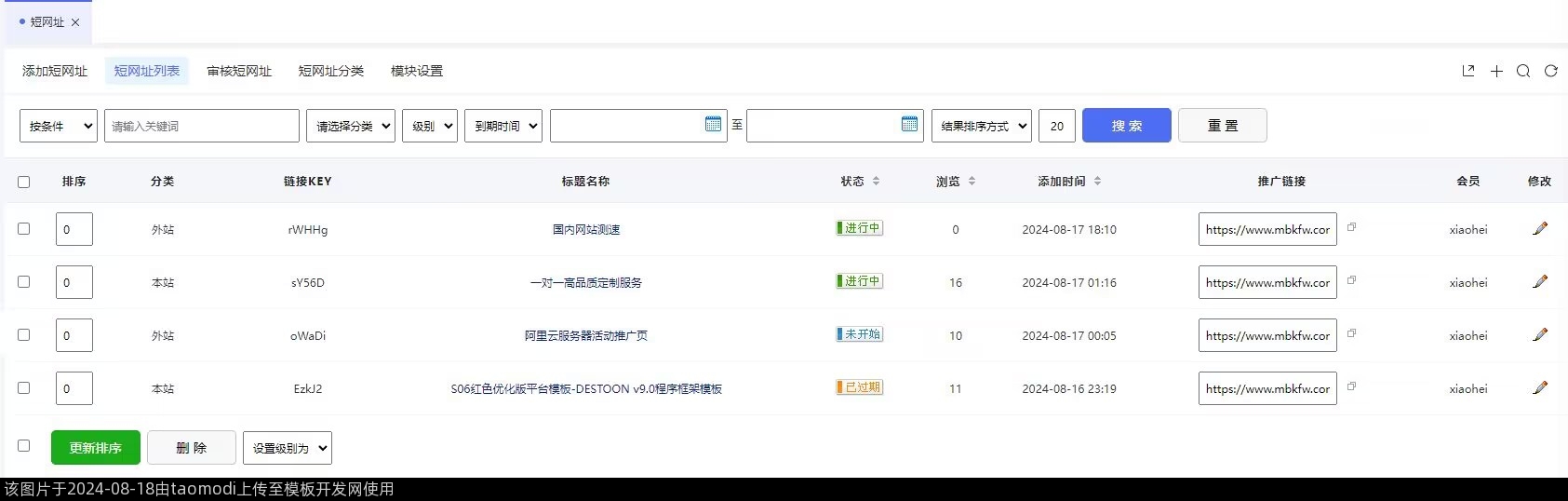Screen dimensions: 1568x501
Task: Click the refresh icon at top right
Action: click(1550, 71)
